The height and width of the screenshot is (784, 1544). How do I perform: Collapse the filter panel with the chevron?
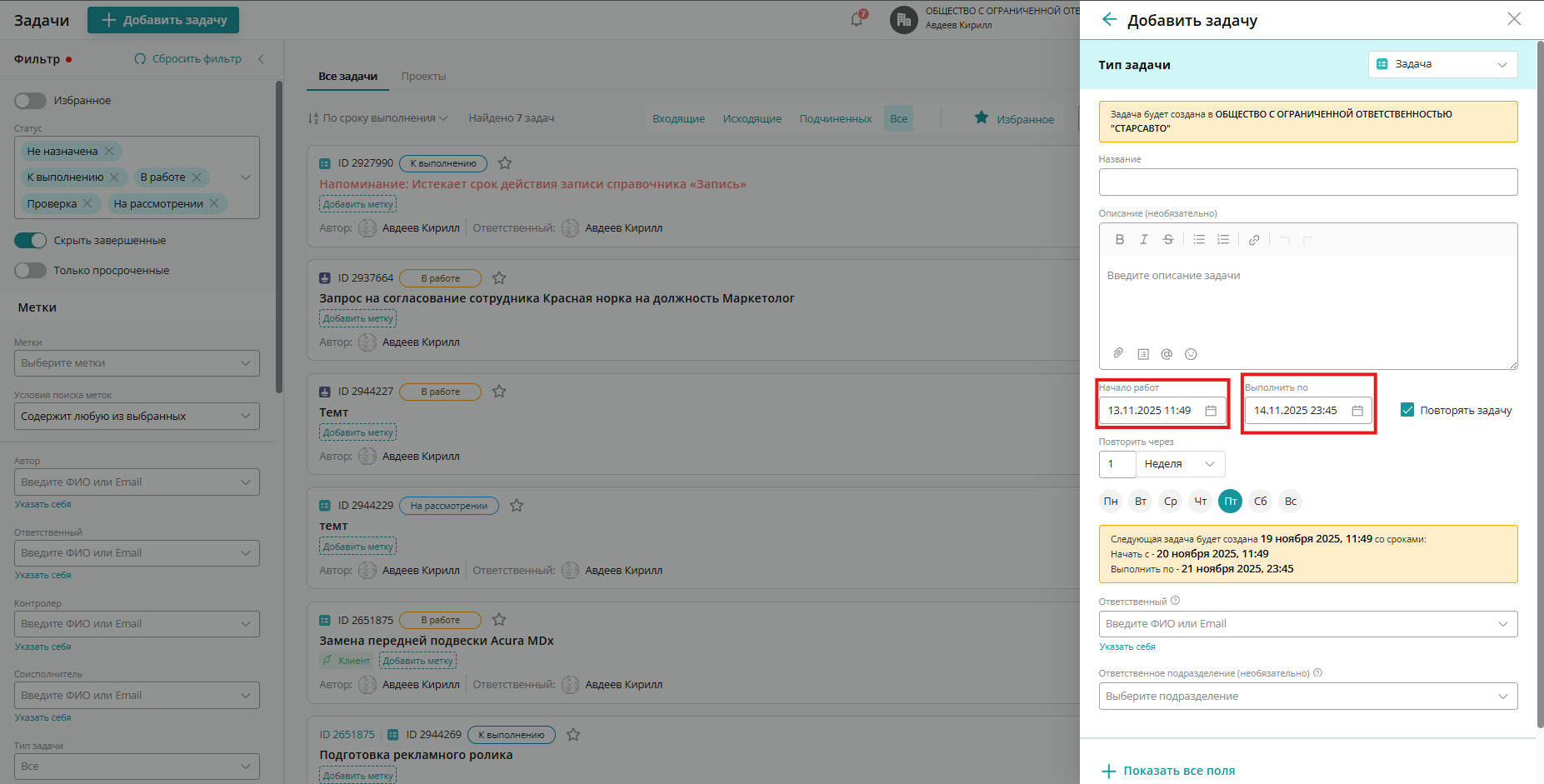coord(261,59)
